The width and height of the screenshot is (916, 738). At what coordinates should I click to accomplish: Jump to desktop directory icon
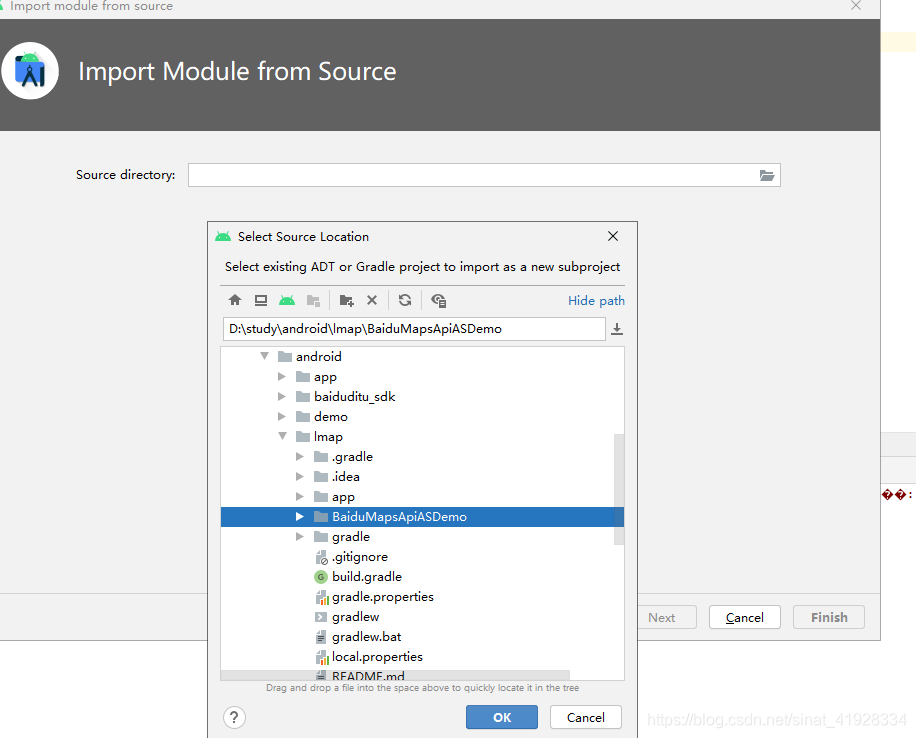coord(261,300)
